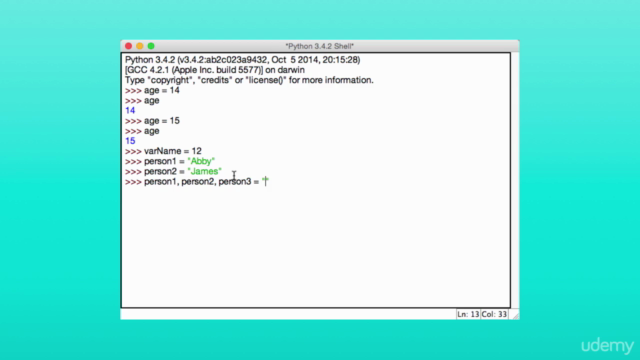
Task: Click the vertical scrollbar of the shell
Action: click(515, 180)
